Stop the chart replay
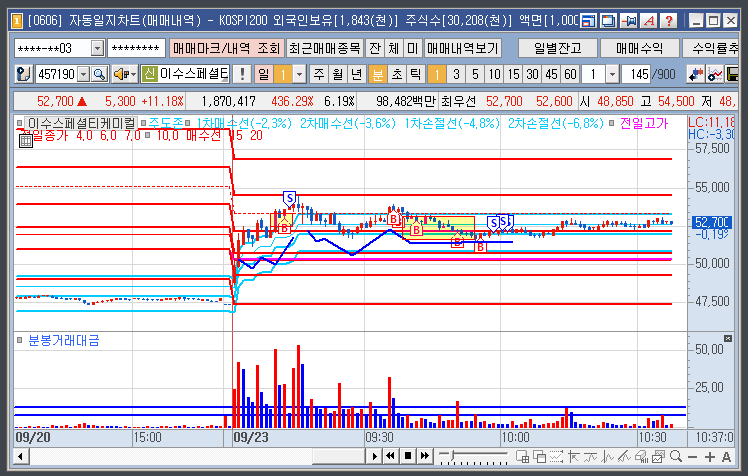Screen dimensions: 748x476 click(408, 456)
